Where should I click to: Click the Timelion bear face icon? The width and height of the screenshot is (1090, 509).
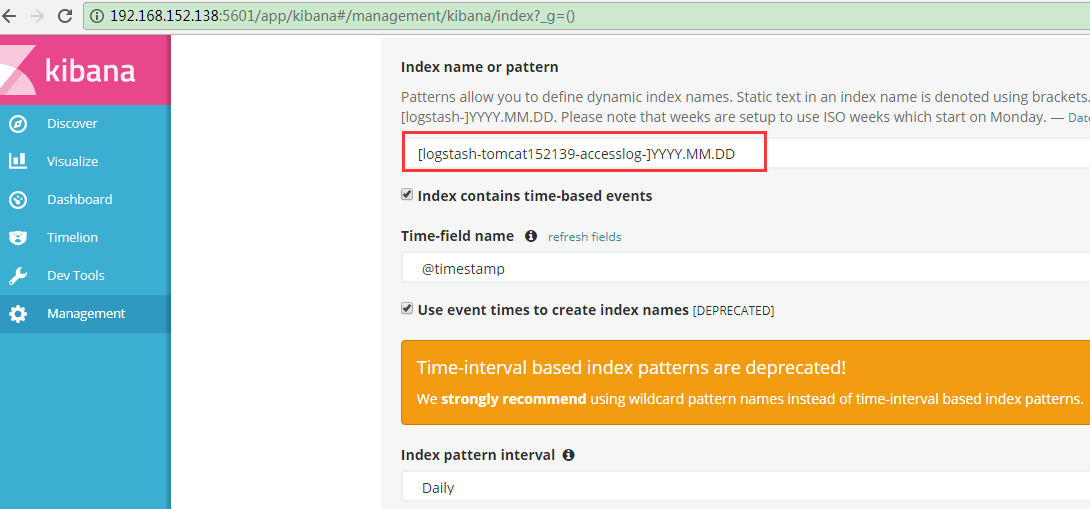[18, 238]
